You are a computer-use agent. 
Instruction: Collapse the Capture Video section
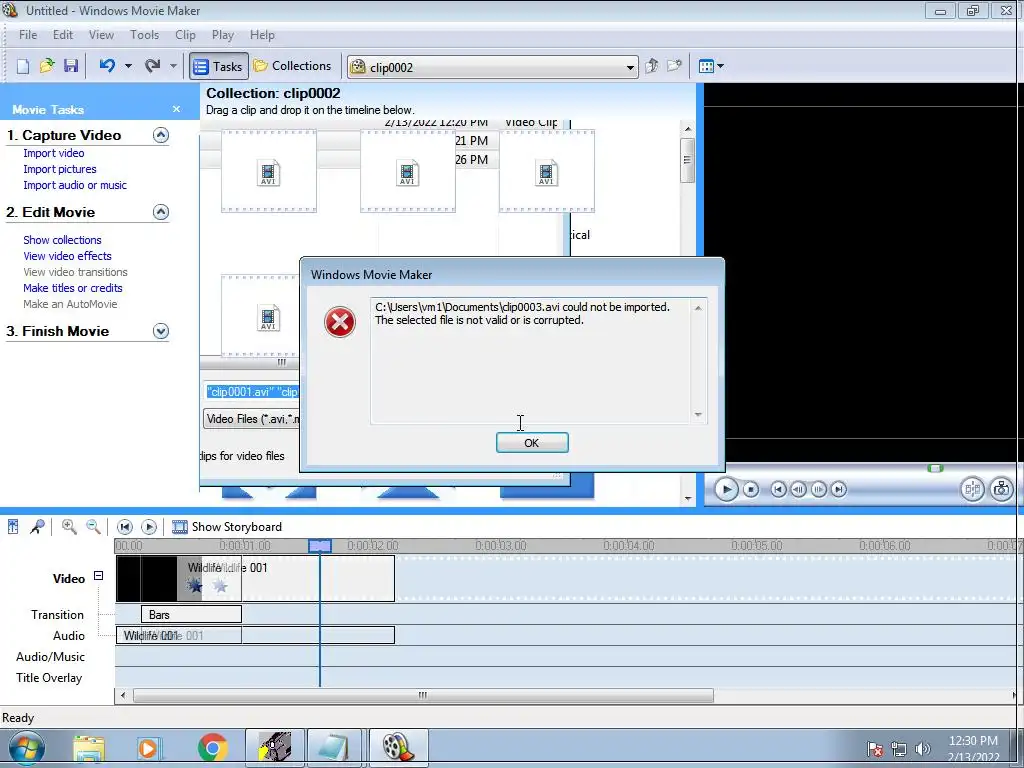point(161,135)
